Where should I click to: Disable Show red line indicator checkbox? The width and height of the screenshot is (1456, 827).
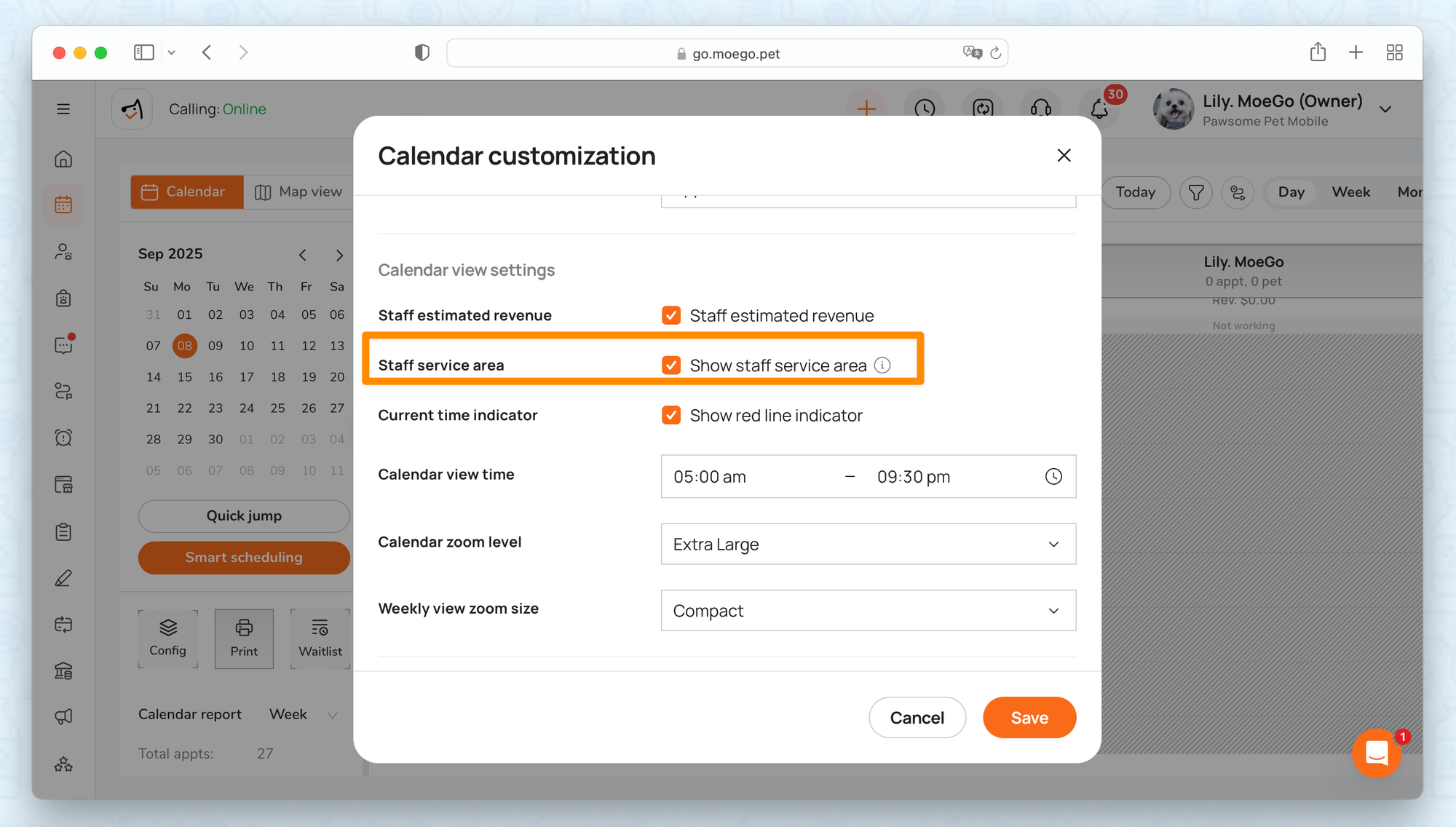[671, 416]
